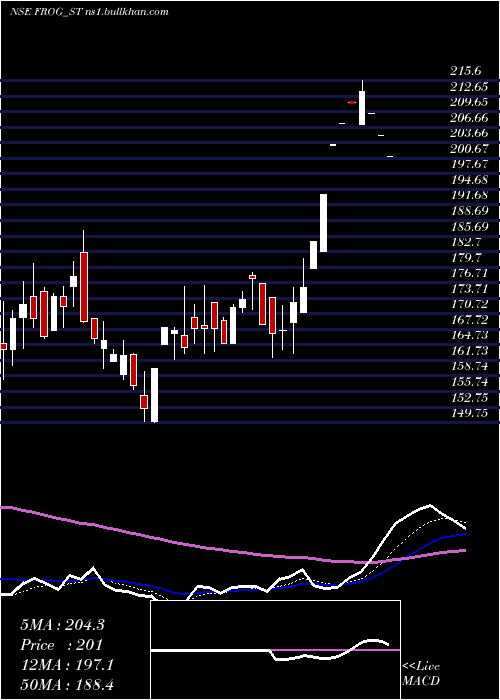Click the Price : 201 readout
The width and height of the screenshot is (500, 700).
(x=61, y=645)
